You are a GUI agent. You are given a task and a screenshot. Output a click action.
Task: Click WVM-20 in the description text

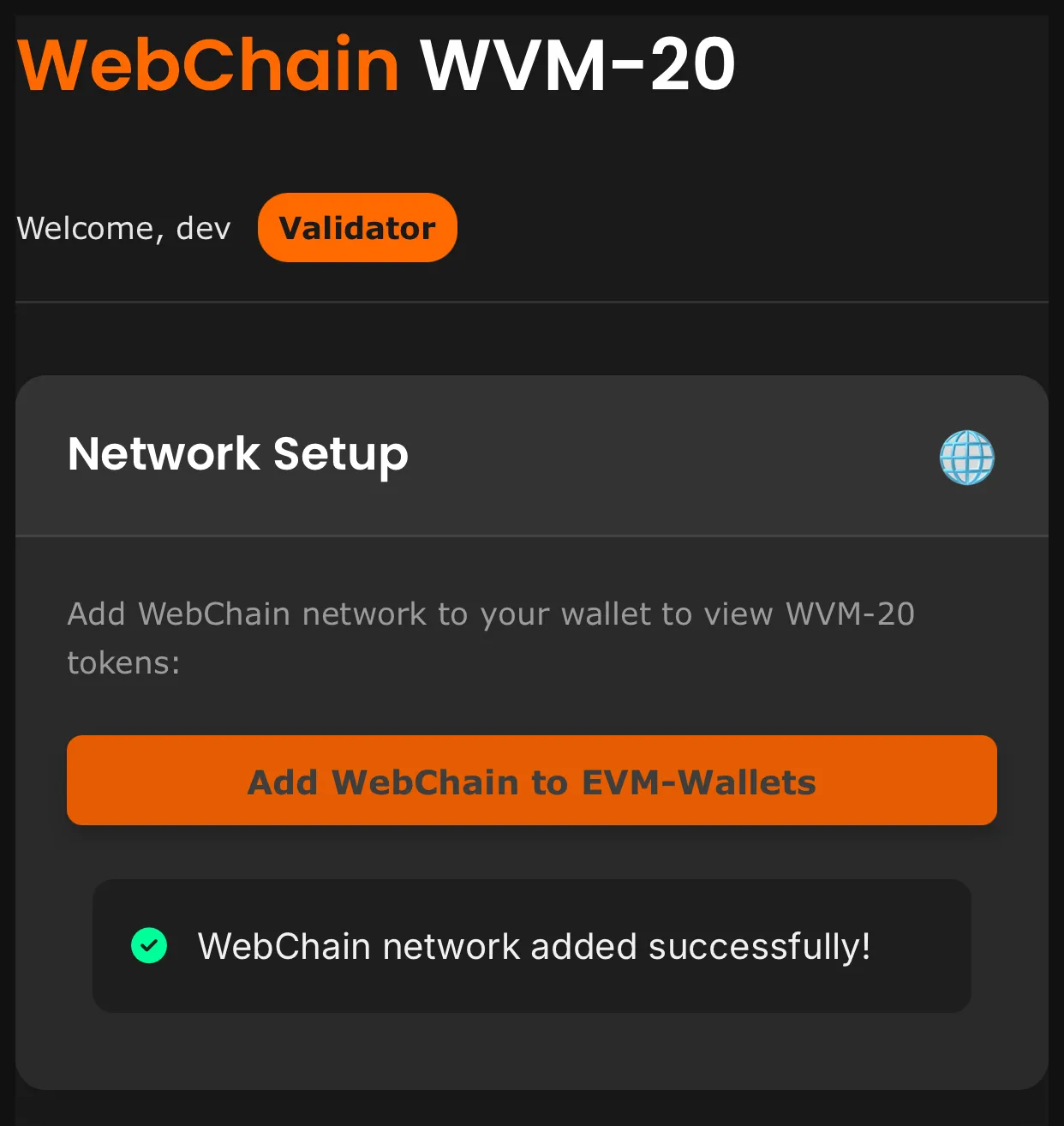point(850,614)
